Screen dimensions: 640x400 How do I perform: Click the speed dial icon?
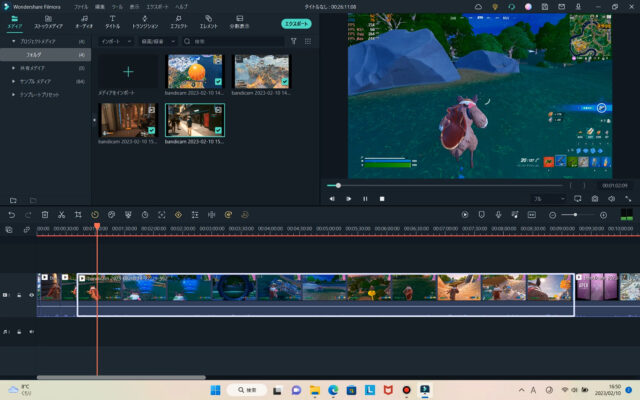point(95,215)
